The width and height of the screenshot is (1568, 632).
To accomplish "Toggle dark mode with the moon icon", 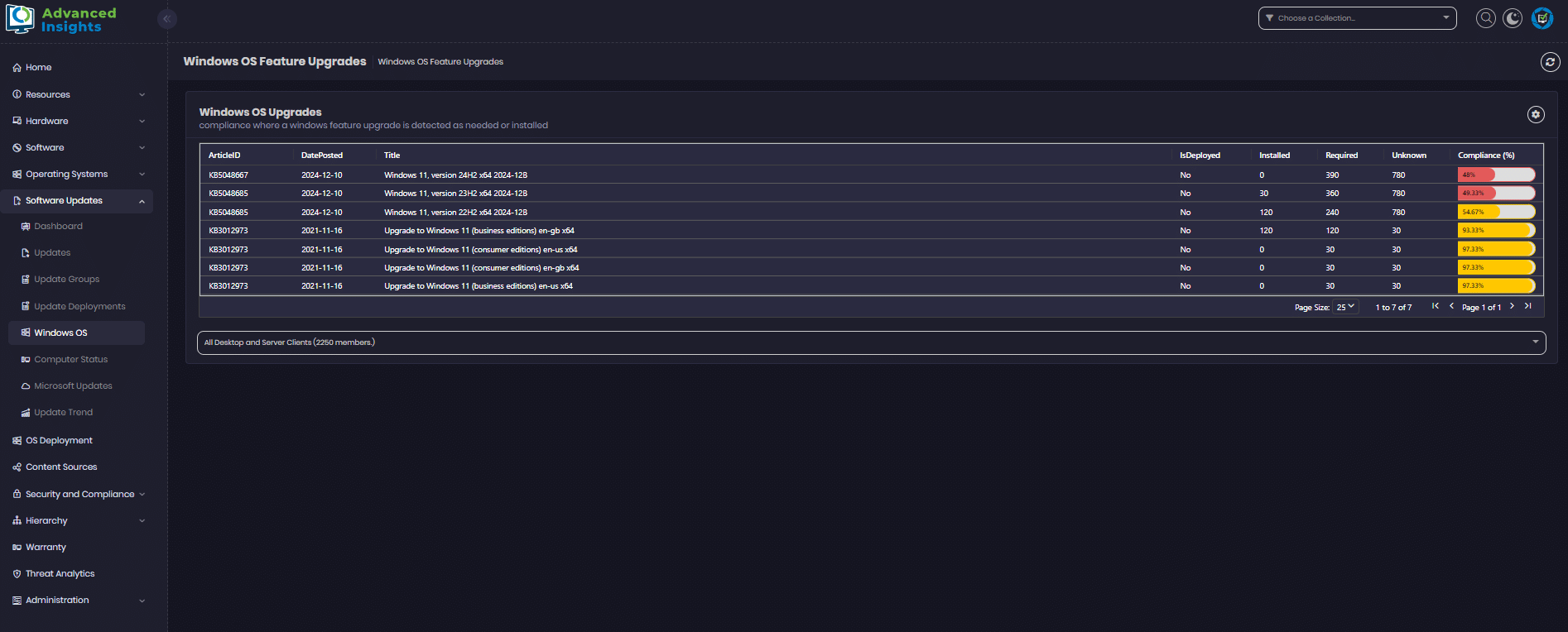I will pos(1513,18).
